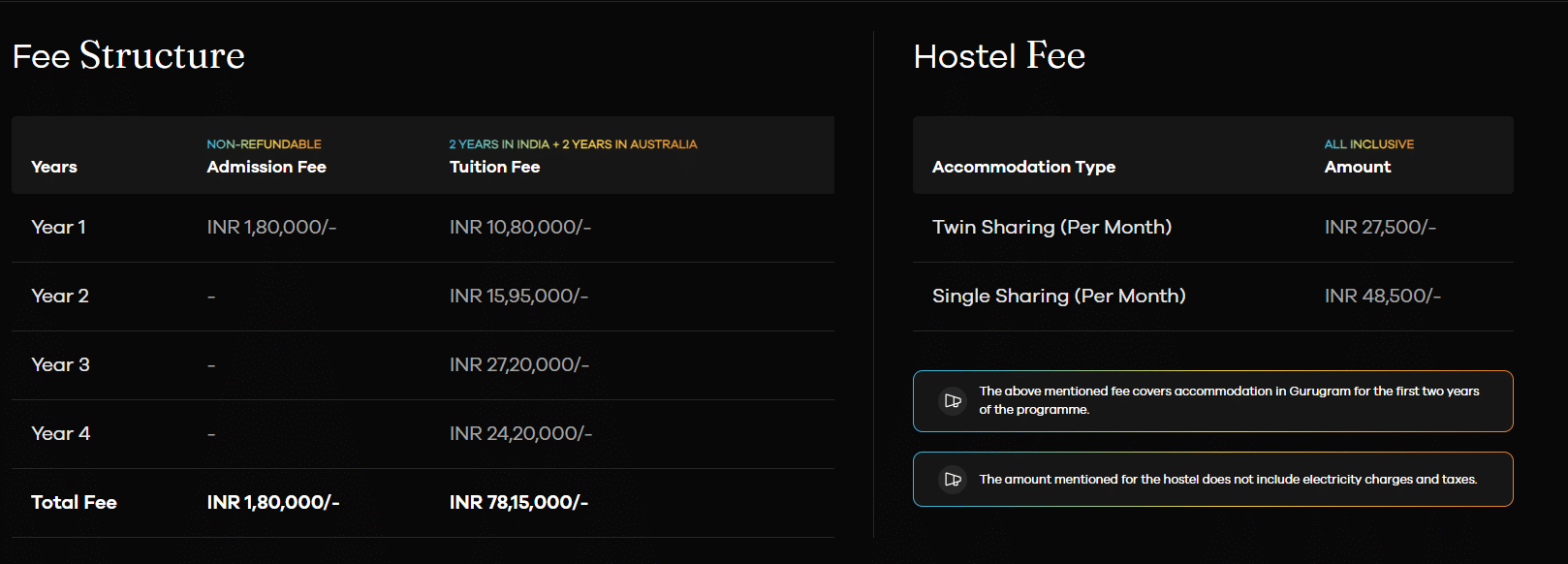Select the Hostel Fee heading
This screenshot has width=1568, height=564.
point(999,56)
